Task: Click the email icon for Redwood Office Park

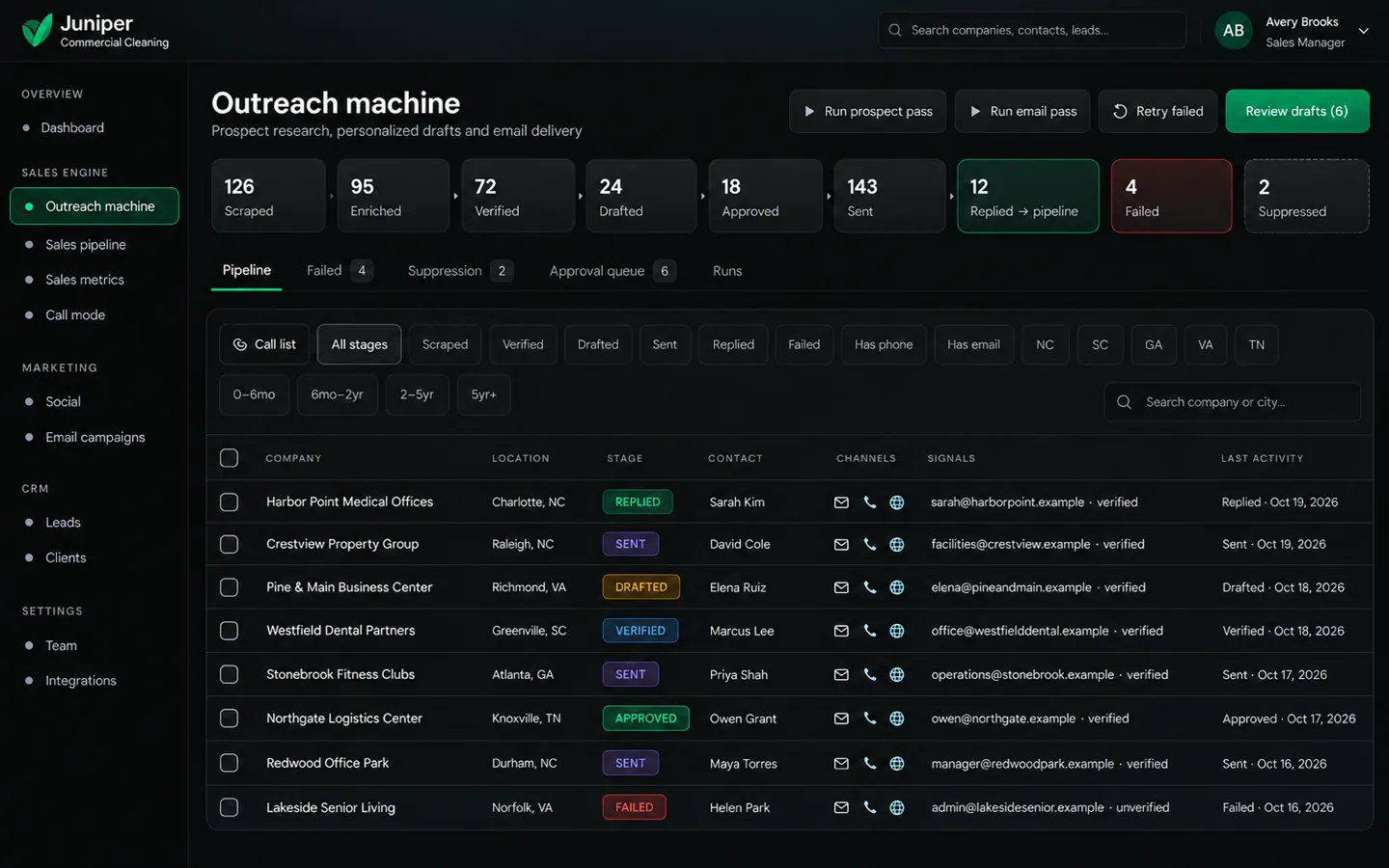Action: pyautogui.click(x=841, y=764)
